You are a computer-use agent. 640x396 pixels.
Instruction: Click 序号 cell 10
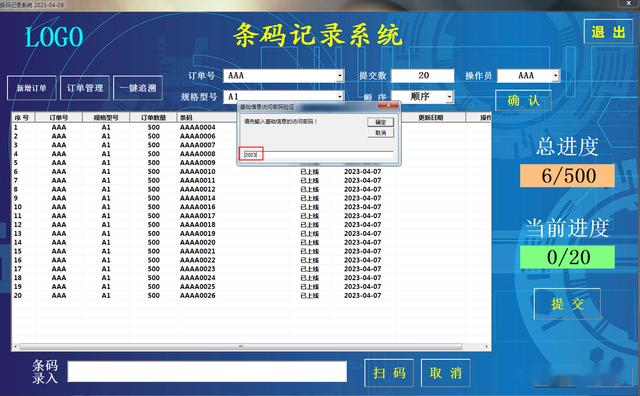(x=18, y=207)
